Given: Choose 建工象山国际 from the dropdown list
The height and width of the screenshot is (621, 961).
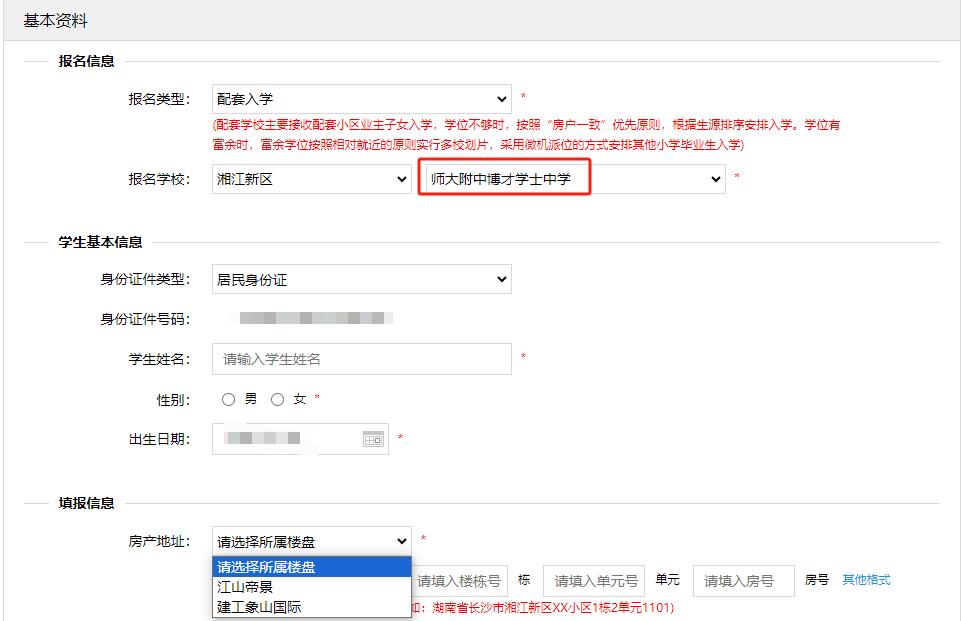Looking at the screenshot, I should pyautogui.click(x=259, y=607).
